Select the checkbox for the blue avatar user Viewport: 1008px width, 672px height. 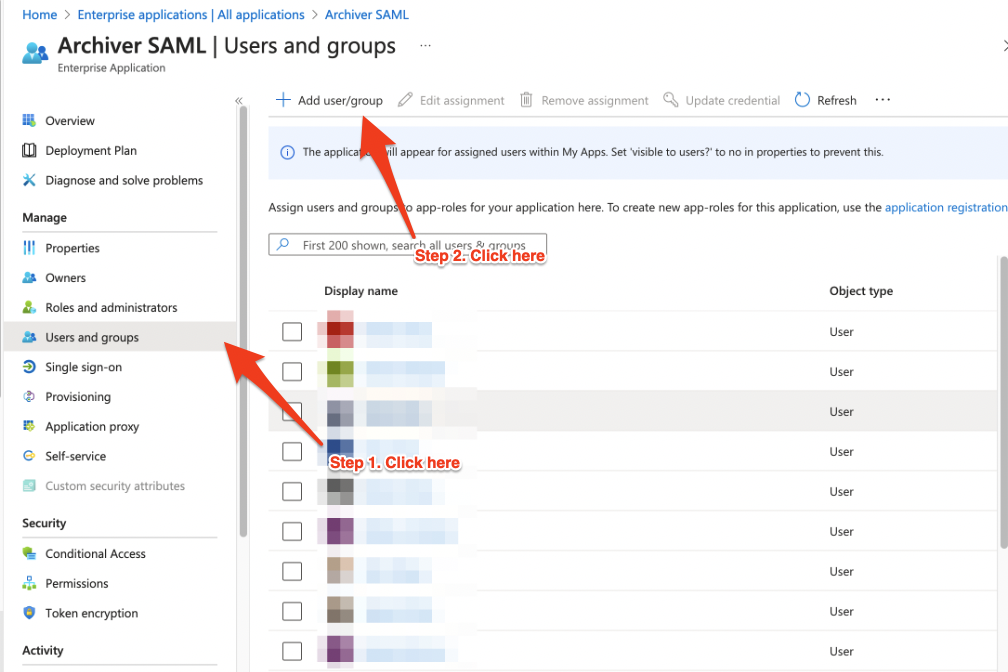292,451
